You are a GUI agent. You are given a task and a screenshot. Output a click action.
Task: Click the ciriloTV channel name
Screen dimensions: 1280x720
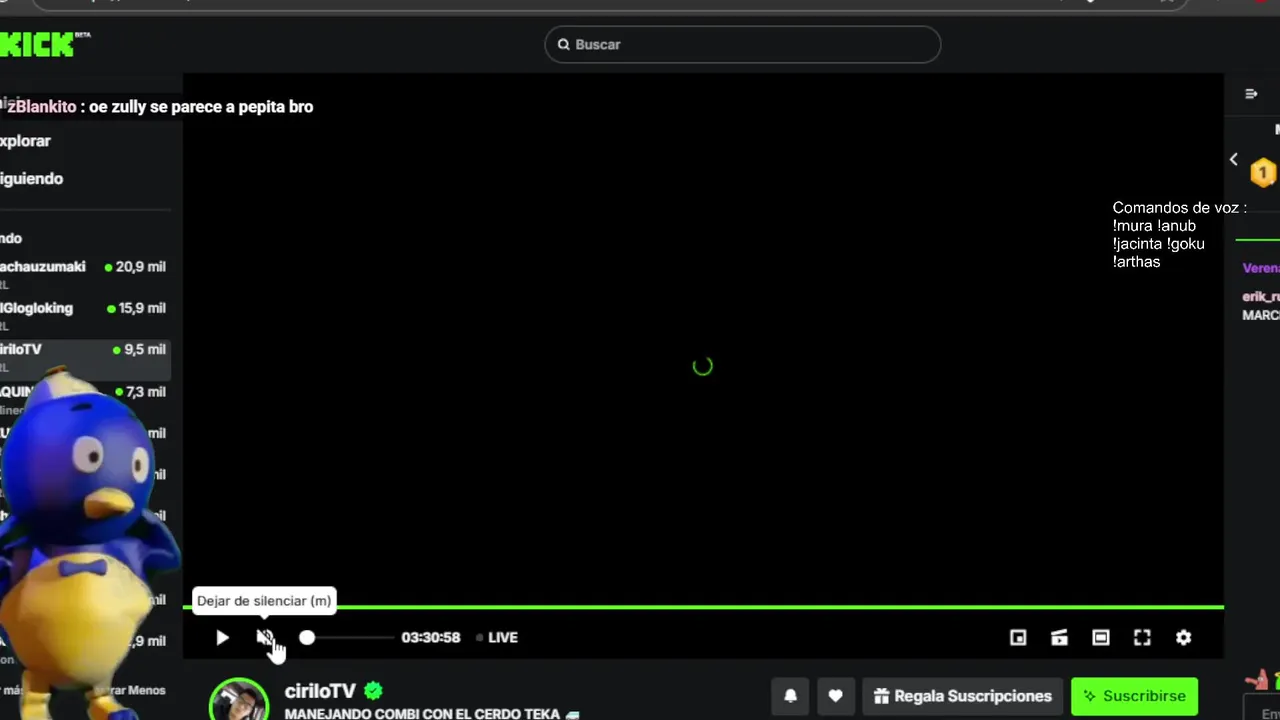pos(320,691)
